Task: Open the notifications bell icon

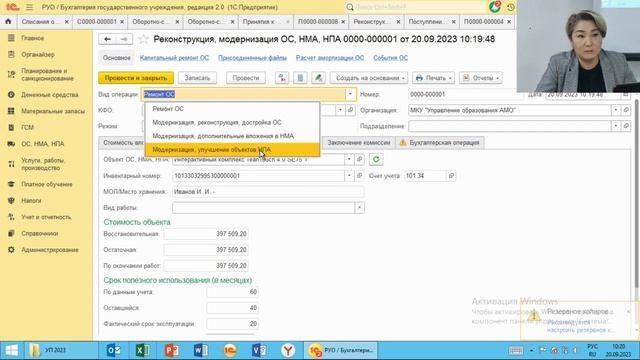Action: 495,7
